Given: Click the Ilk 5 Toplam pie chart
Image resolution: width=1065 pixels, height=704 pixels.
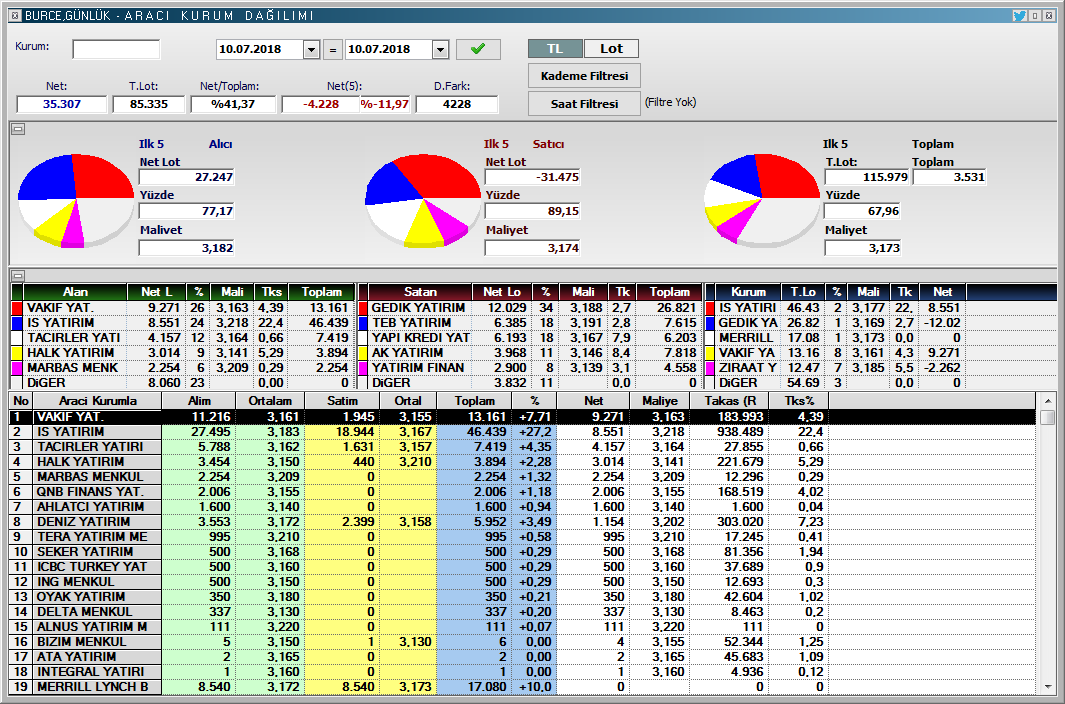Looking at the screenshot, I should coord(762,198).
